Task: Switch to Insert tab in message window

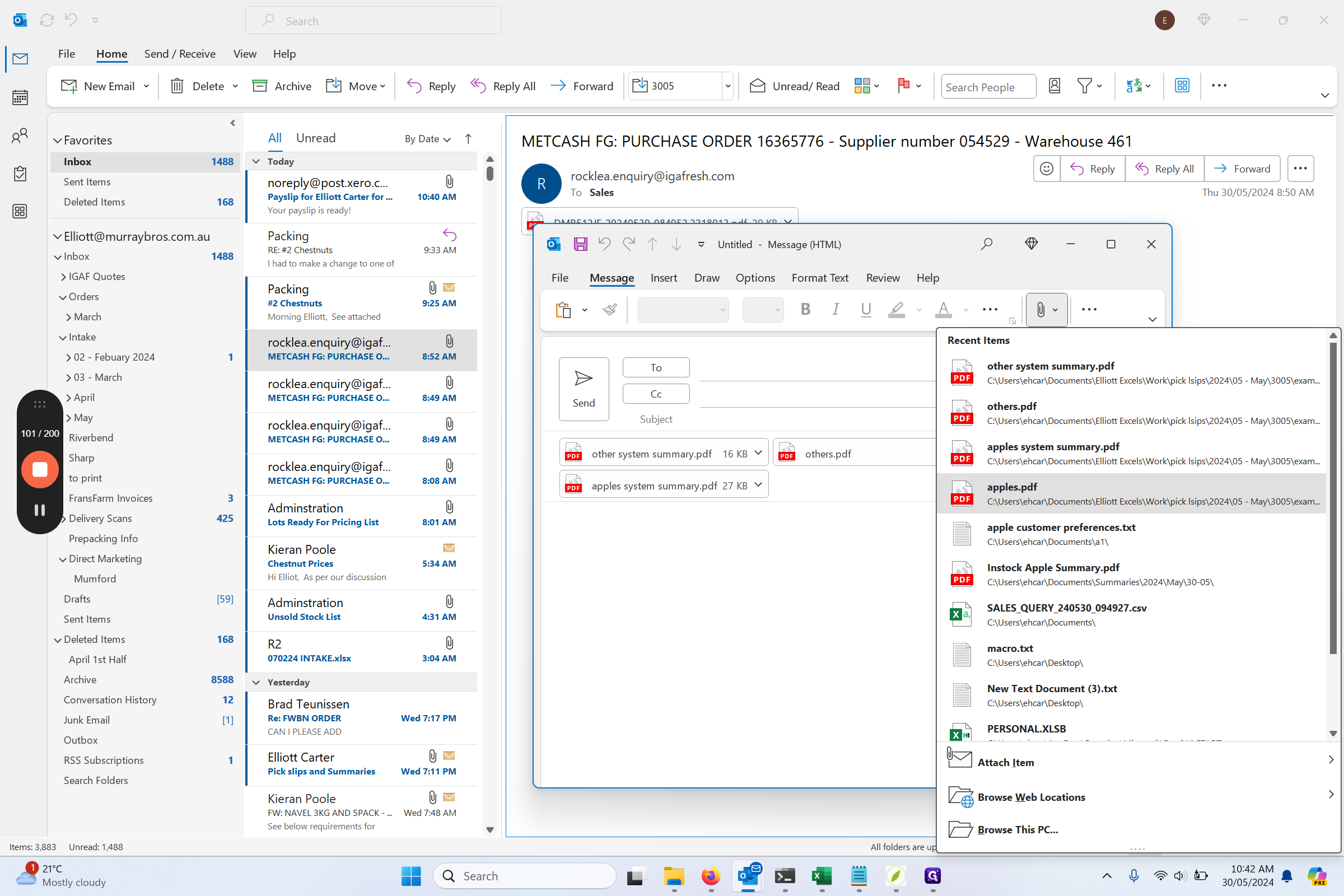Action: click(664, 278)
